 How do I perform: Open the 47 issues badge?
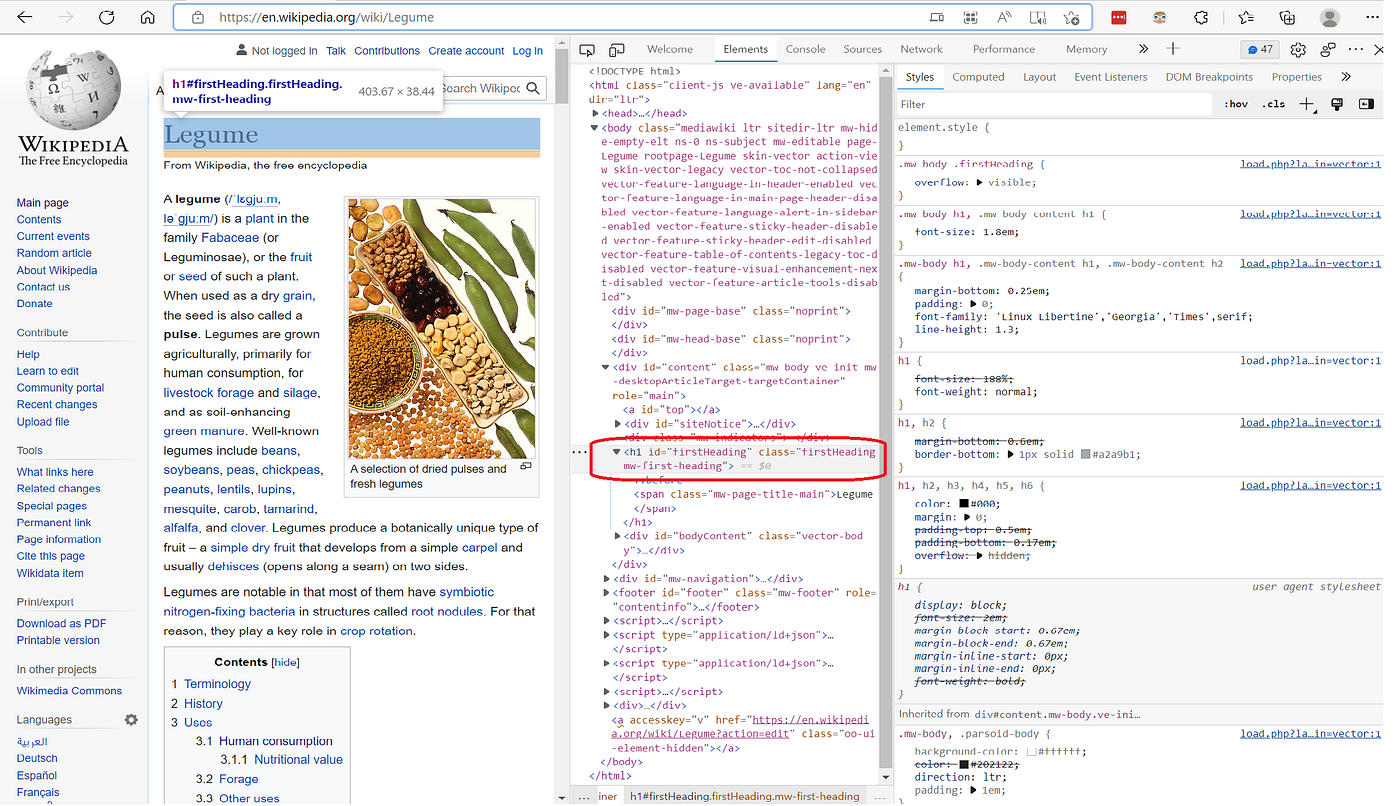(1260, 49)
